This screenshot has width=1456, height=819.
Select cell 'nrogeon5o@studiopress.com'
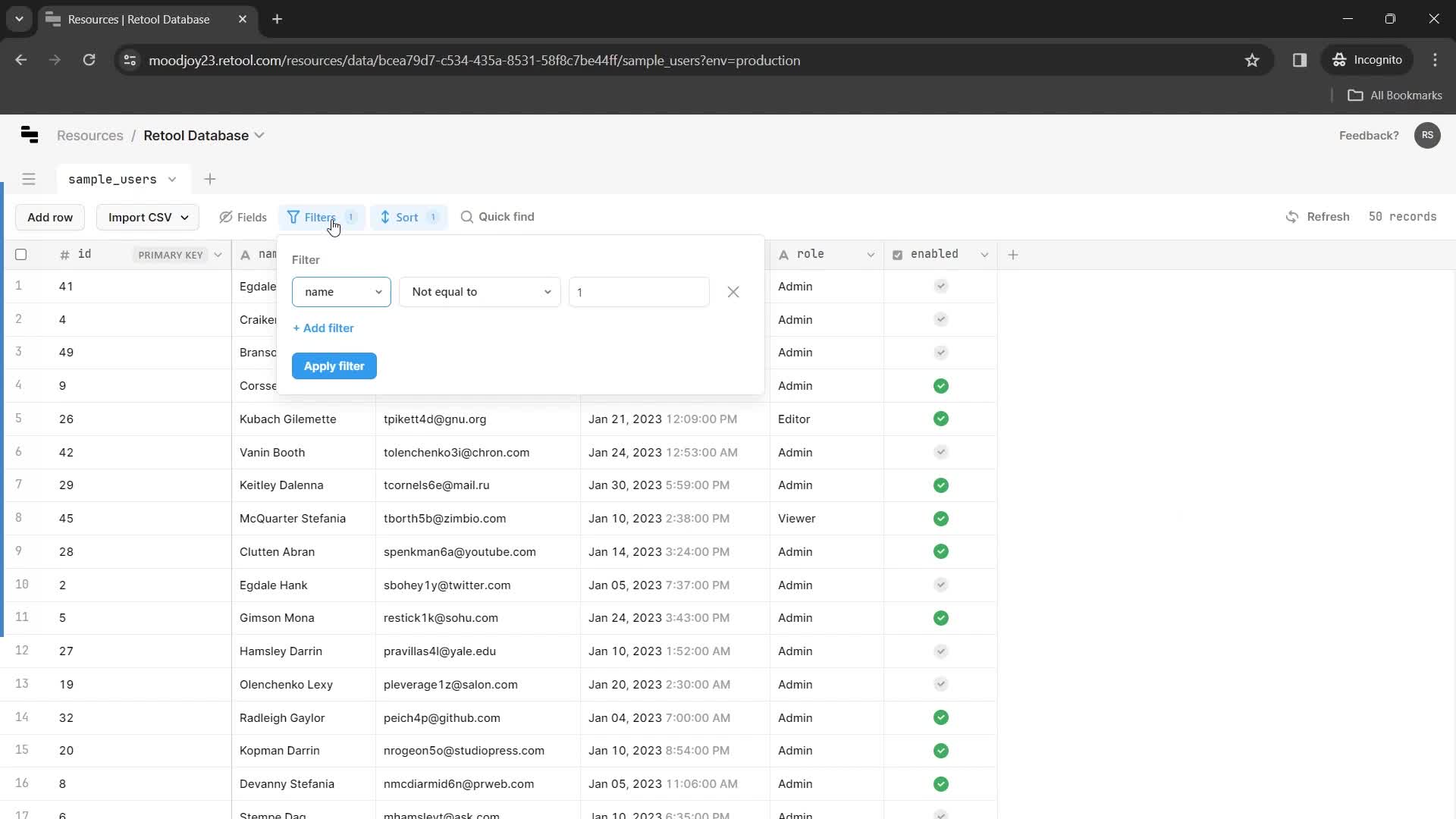point(478,751)
